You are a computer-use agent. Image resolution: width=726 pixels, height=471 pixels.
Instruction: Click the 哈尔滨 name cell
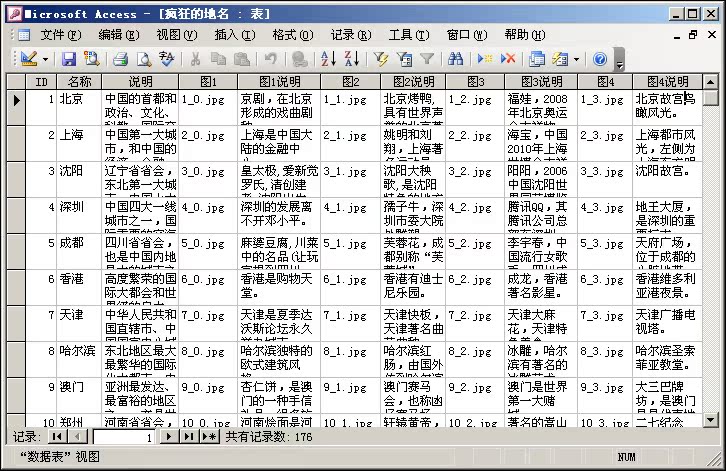pyautogui.click(x=79, y=359)
